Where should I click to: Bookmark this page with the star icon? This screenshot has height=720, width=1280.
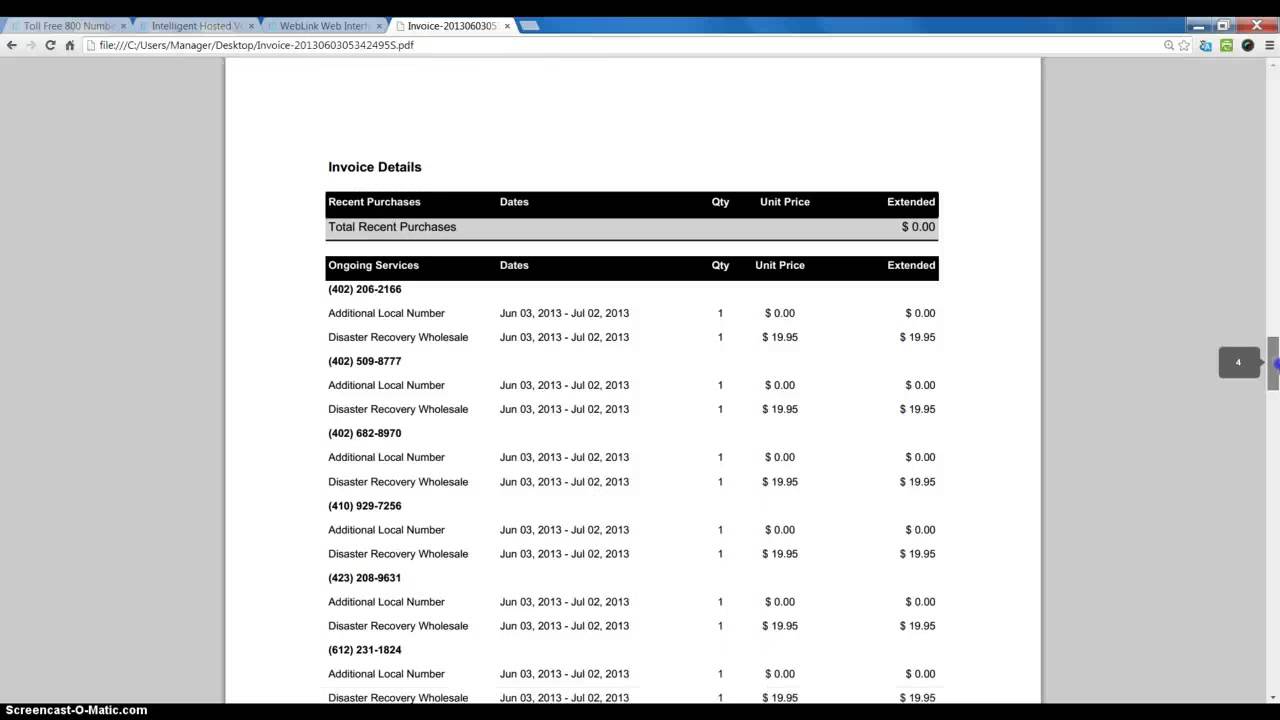tap(1184, 45)
